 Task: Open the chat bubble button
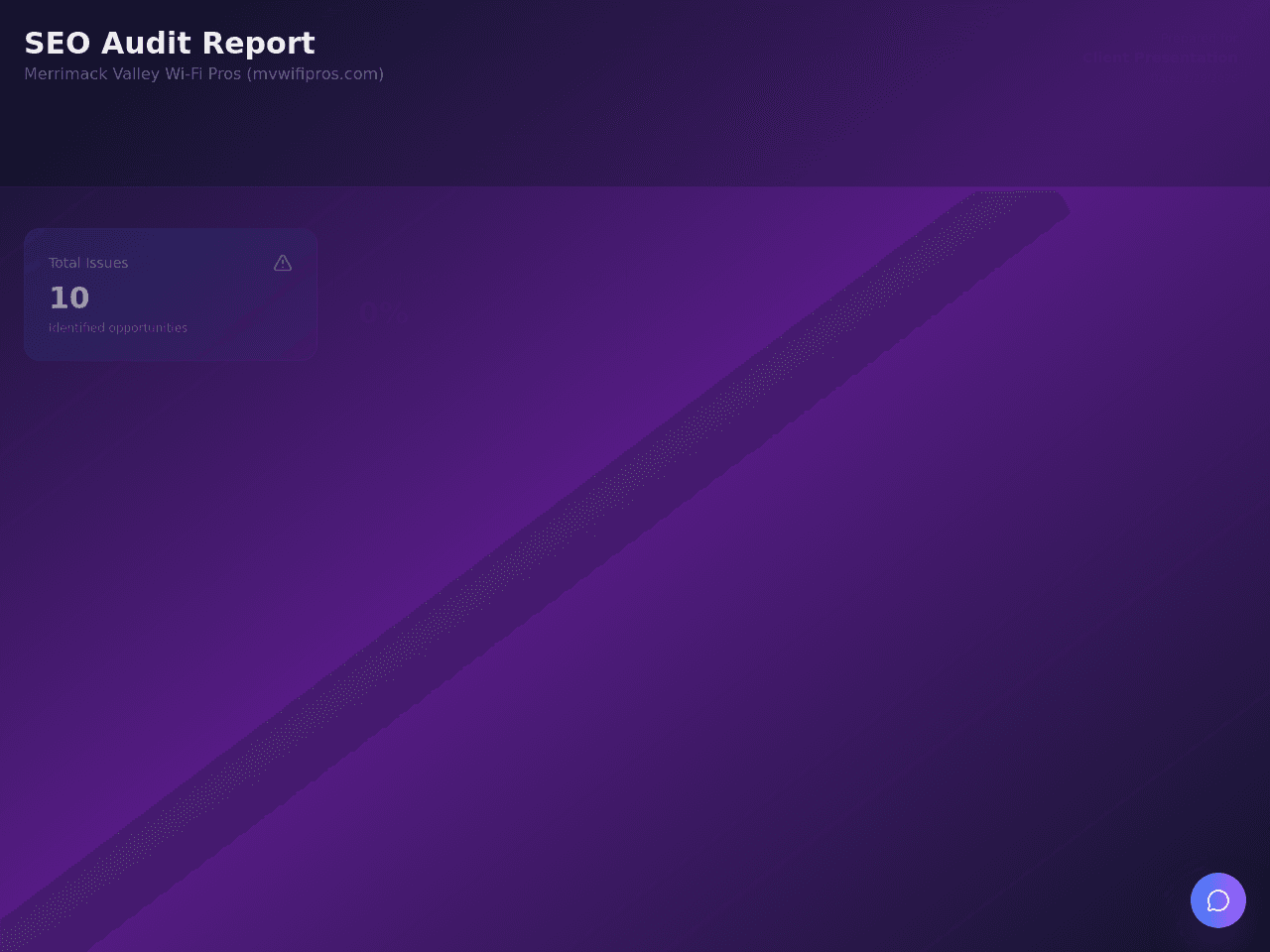click(x=1218, y=900)
